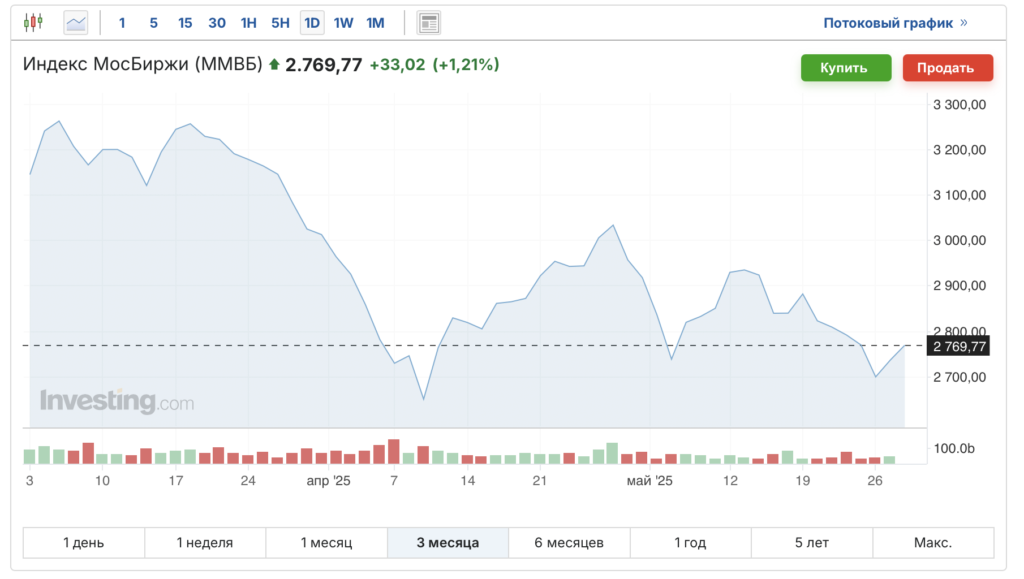Switch range to 1 месяц tab
Image resolution: width=1024 pixels, height=579 pixels.
[326, 543]
